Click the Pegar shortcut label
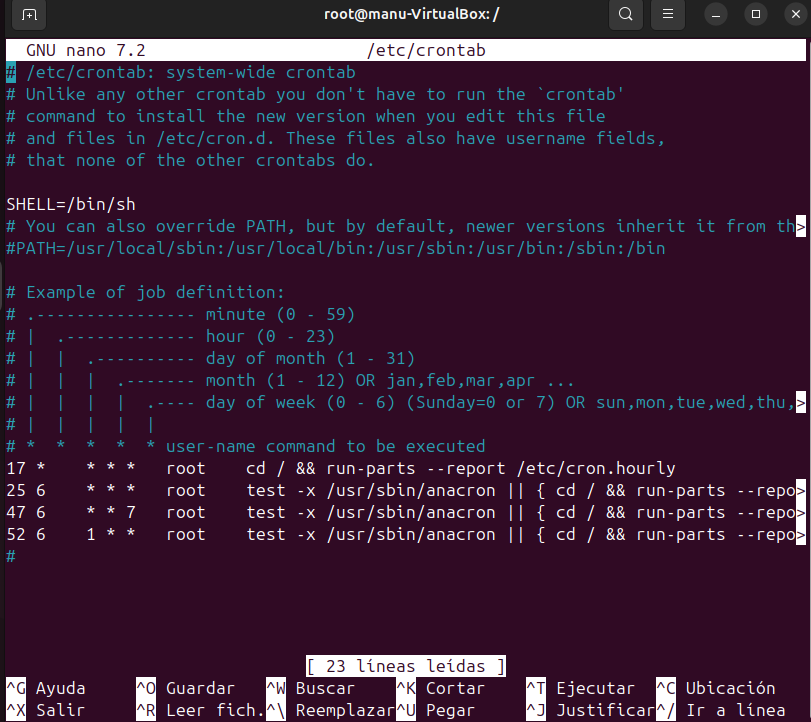Image resolution: width=811 pixels, height=722 pixels. (449, 711)
